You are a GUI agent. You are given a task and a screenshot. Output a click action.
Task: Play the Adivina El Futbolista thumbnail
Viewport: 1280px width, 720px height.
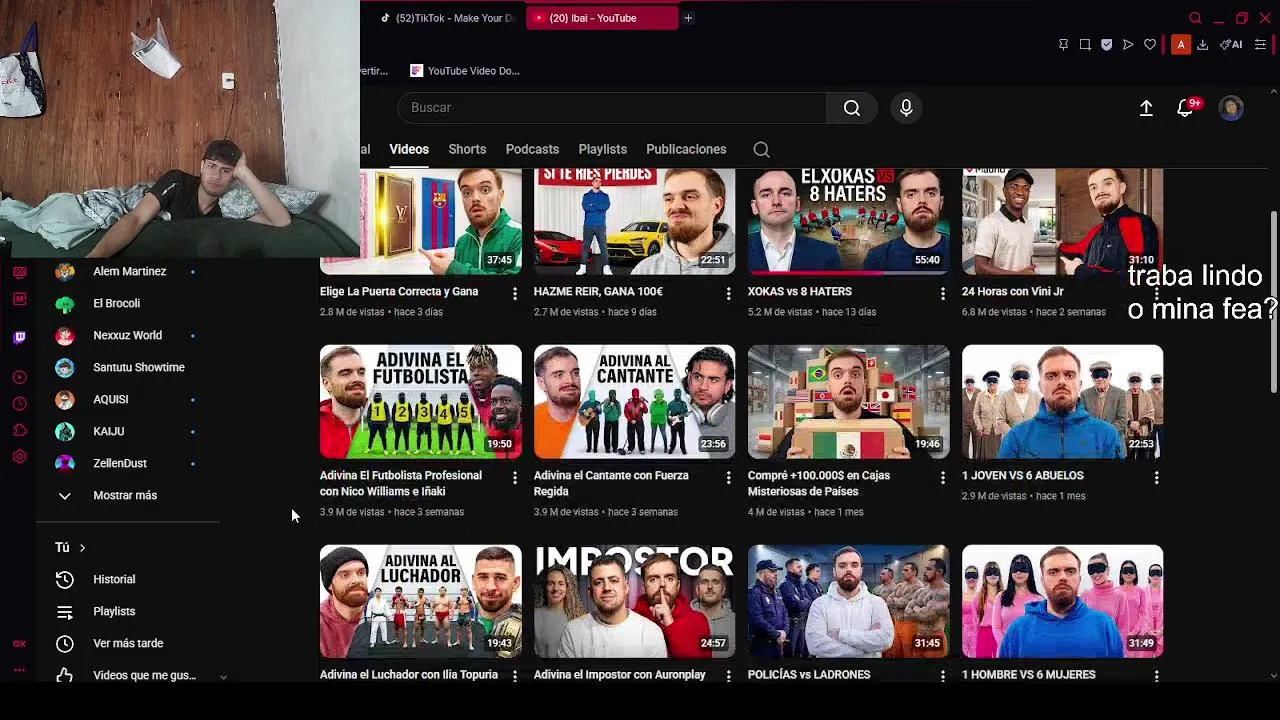point(420,402)
